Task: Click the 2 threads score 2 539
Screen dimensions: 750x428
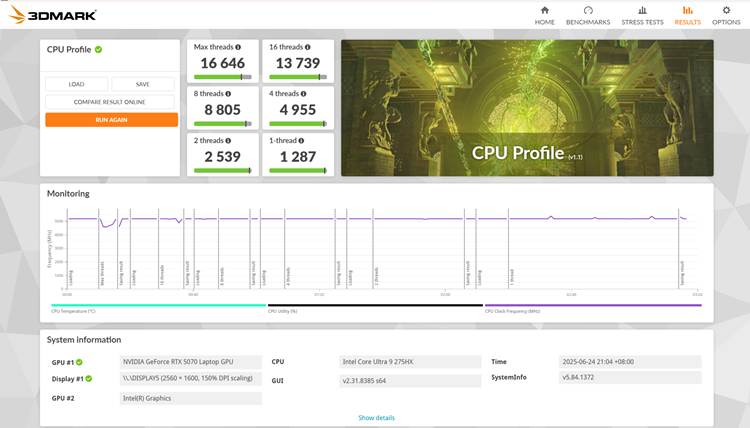Action: tap(222, 157)
